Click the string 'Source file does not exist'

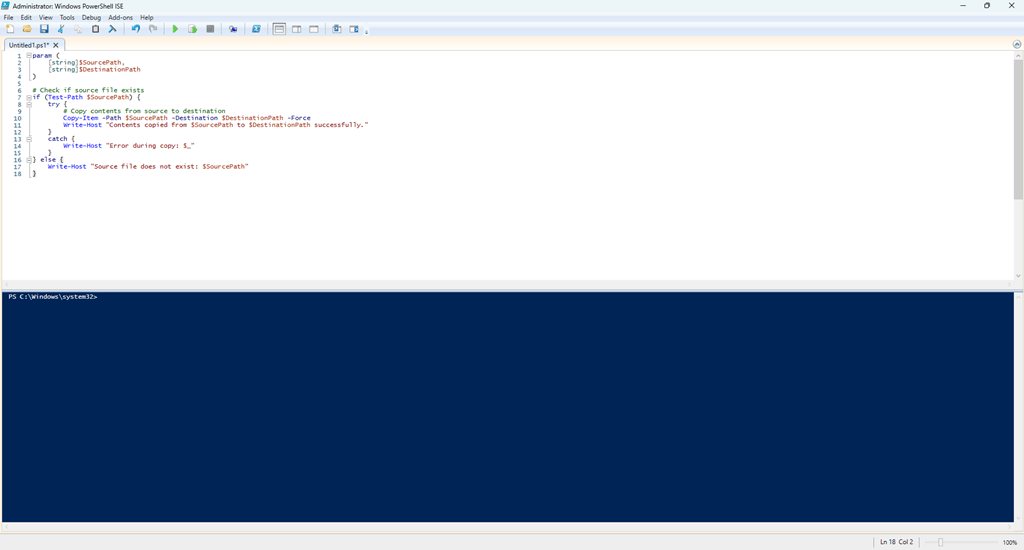coord(169,167)
